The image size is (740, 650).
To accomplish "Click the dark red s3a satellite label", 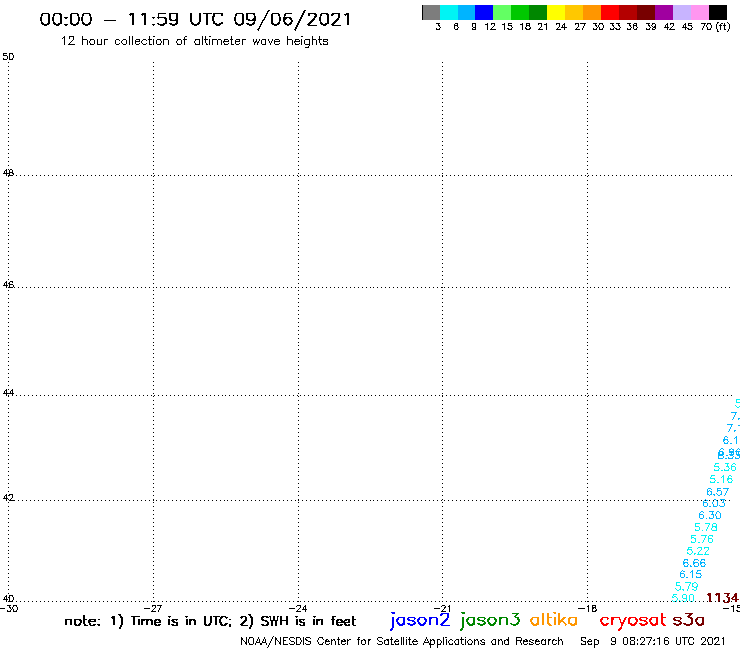I will pos(689,620).
